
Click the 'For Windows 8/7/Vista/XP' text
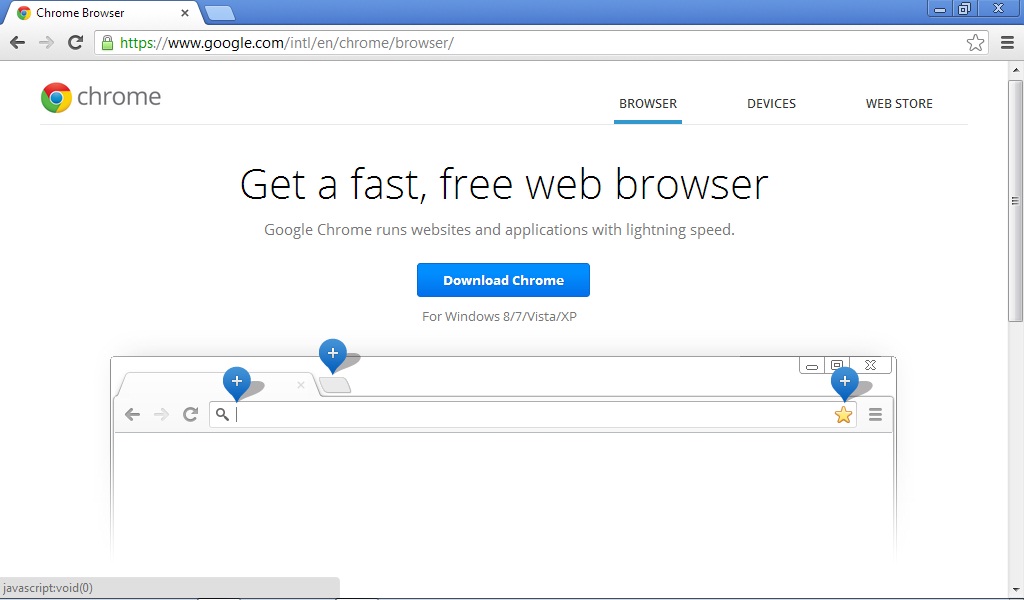[x=499, y=317]
